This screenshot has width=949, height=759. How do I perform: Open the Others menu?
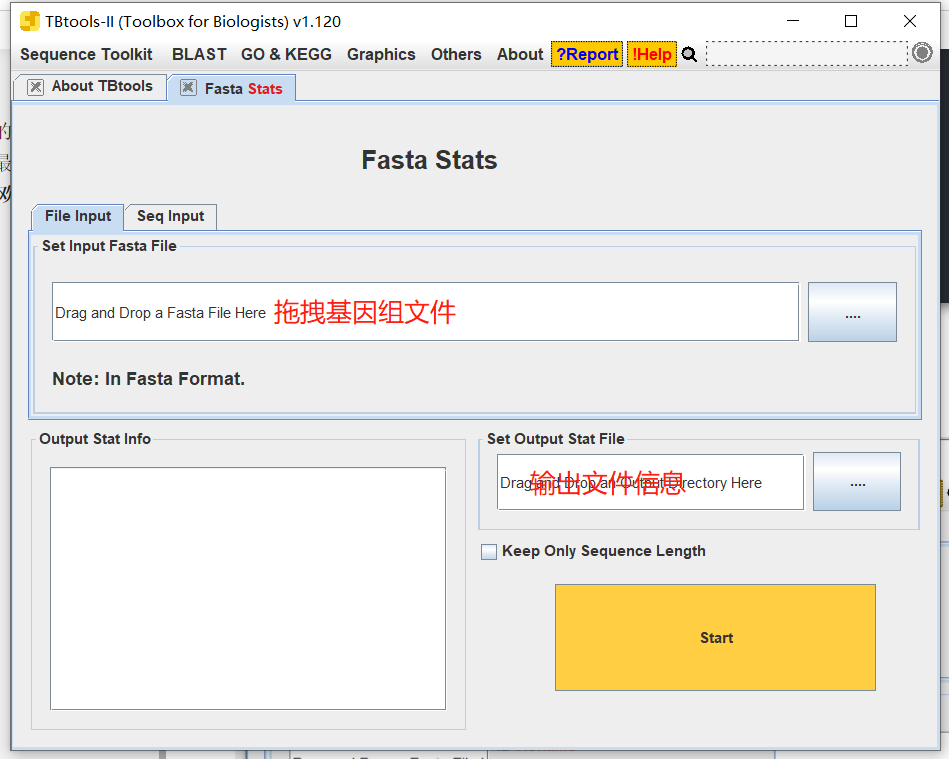click(456, 54)
